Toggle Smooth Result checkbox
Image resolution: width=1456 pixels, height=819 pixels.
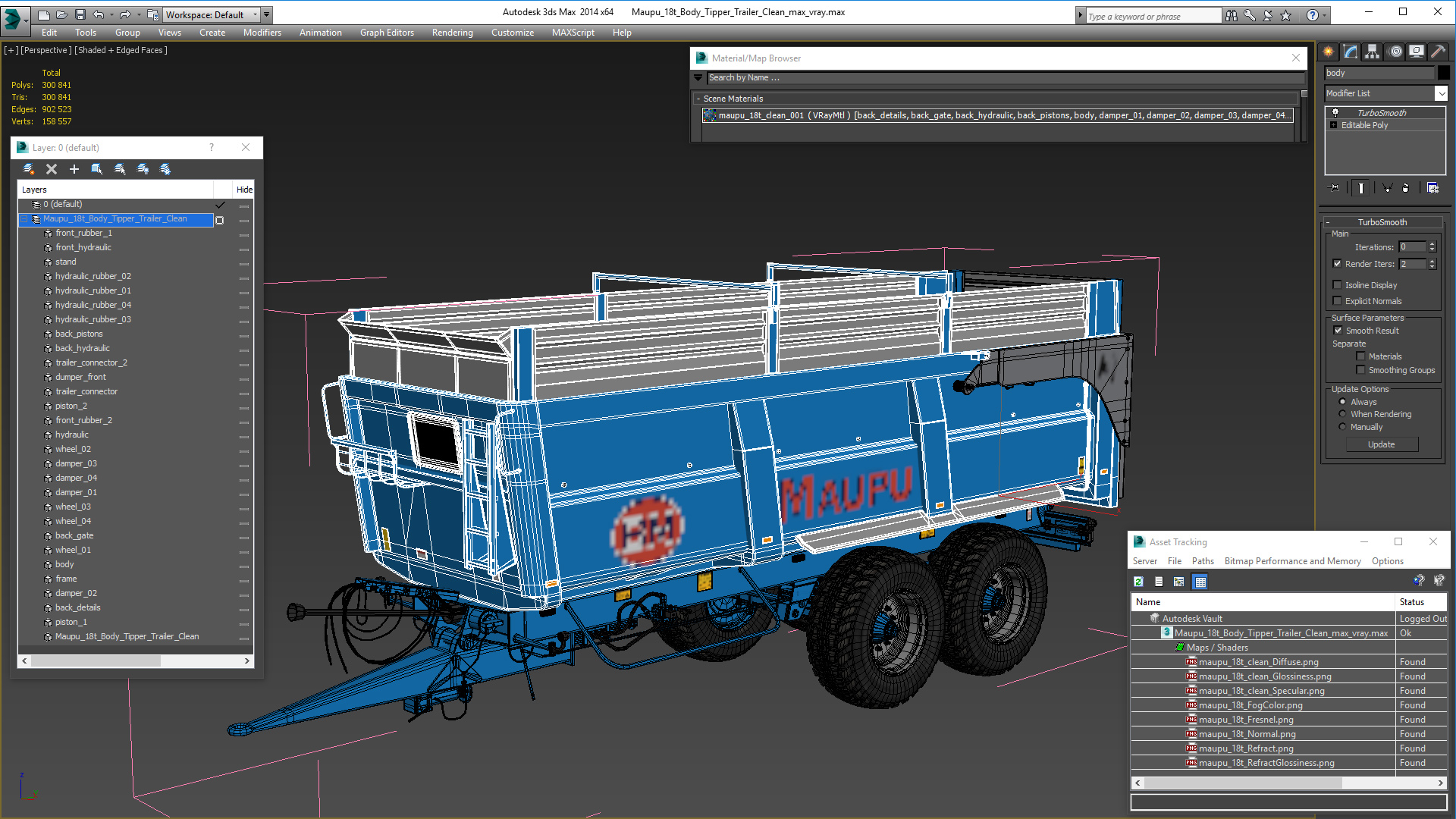coord(1338,331)
